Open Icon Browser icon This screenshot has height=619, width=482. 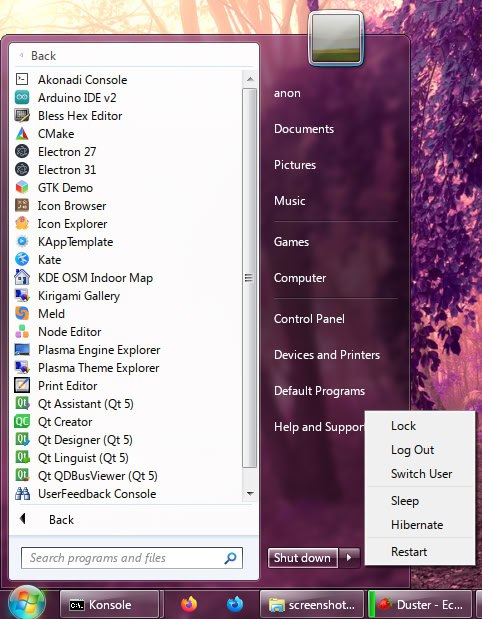tap(22, 206)
